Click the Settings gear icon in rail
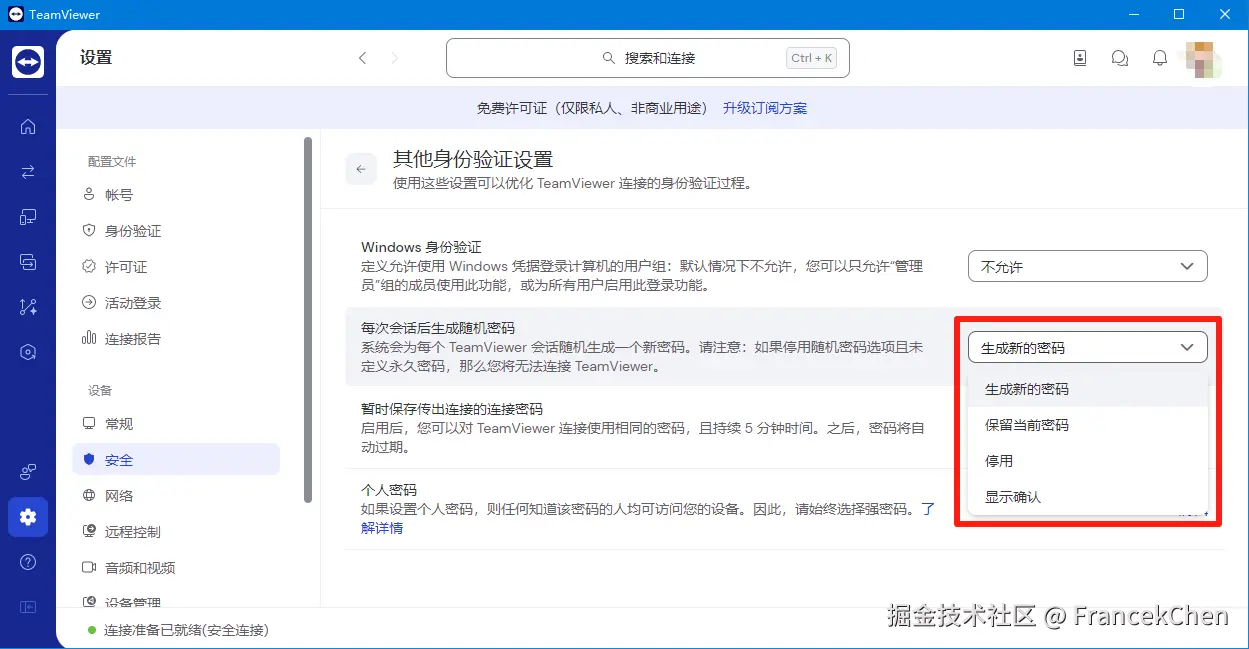The height and width of the screenshot is (649, 1249). pyautogui.click(x=28, y=517)
